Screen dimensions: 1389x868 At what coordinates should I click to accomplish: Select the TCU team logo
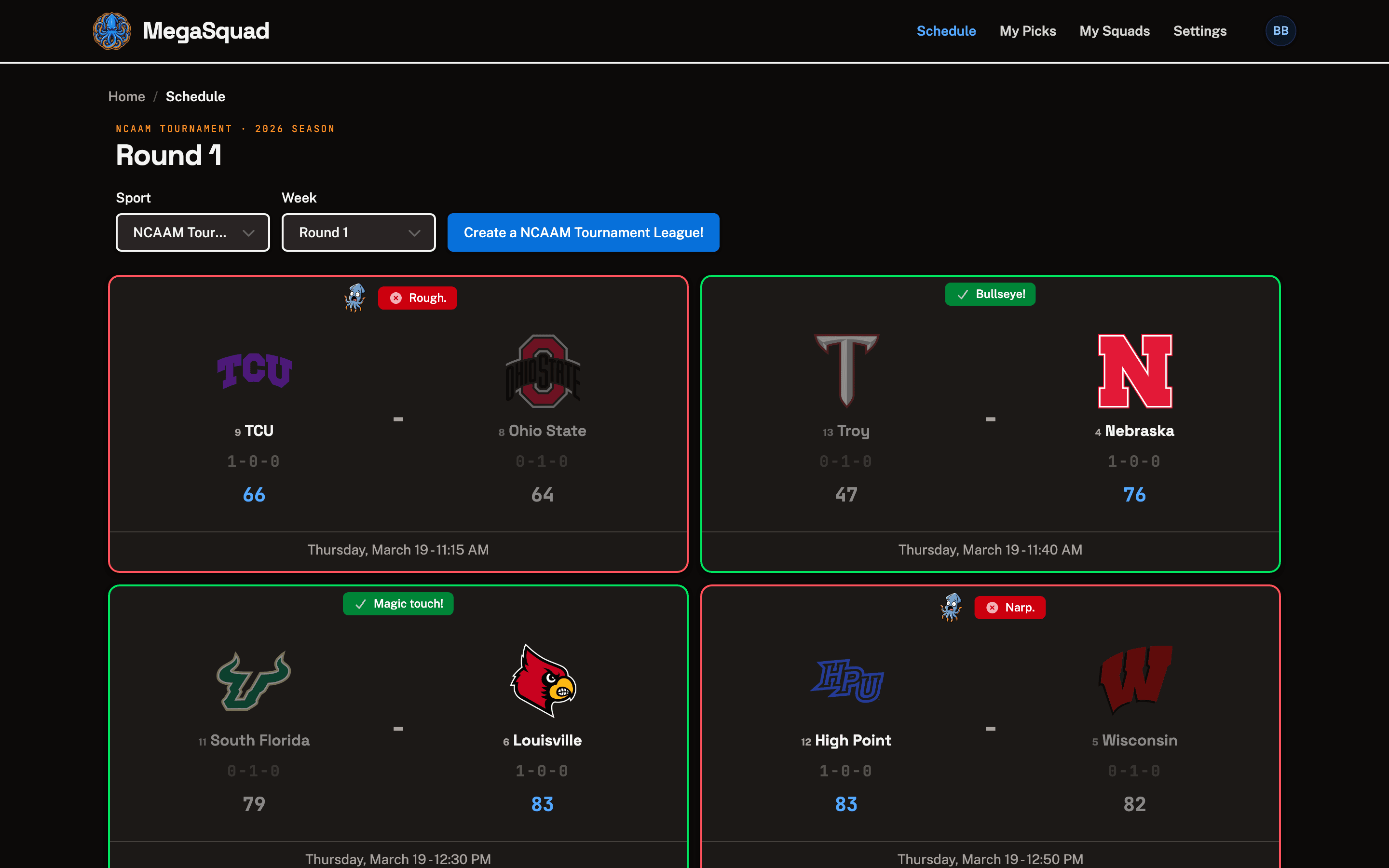[x=254, y=371]
